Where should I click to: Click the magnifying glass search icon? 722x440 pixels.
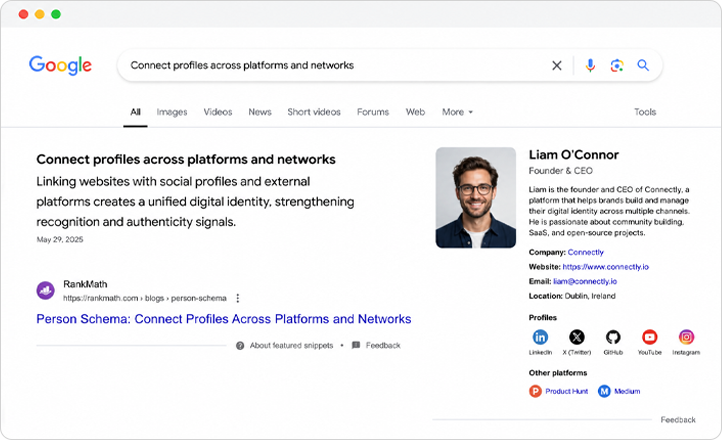click(x=643, y=65)
